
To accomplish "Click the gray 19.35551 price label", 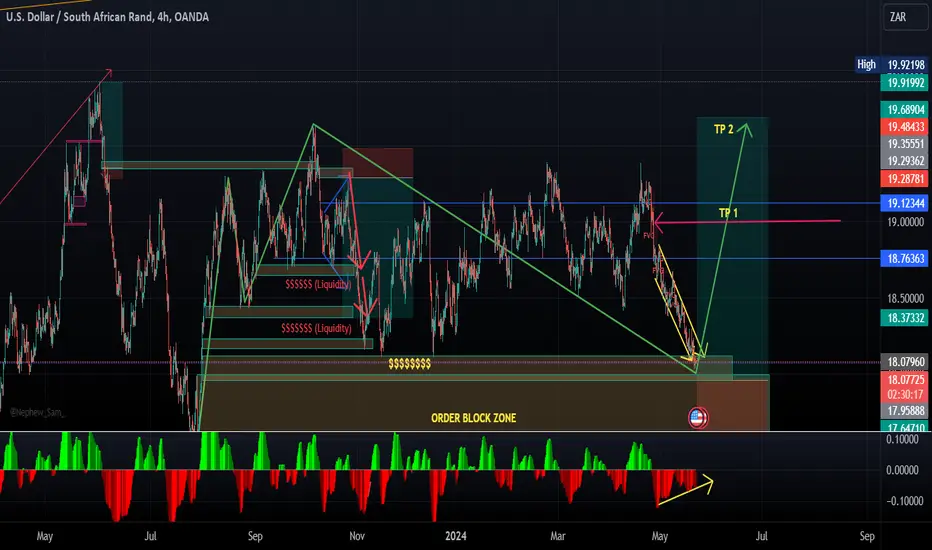I will click(905, 144).
